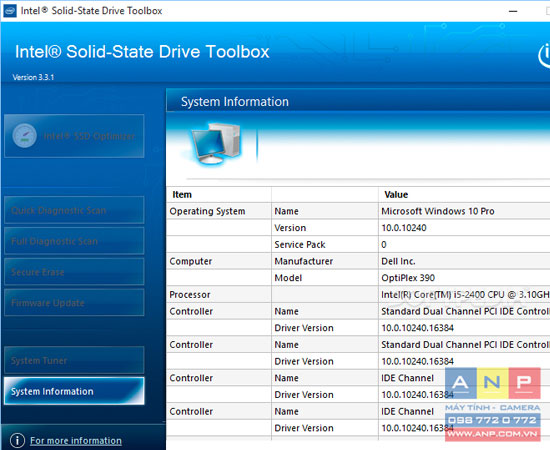
Task: Open the Secure Erase option
Action: [74, 272]
